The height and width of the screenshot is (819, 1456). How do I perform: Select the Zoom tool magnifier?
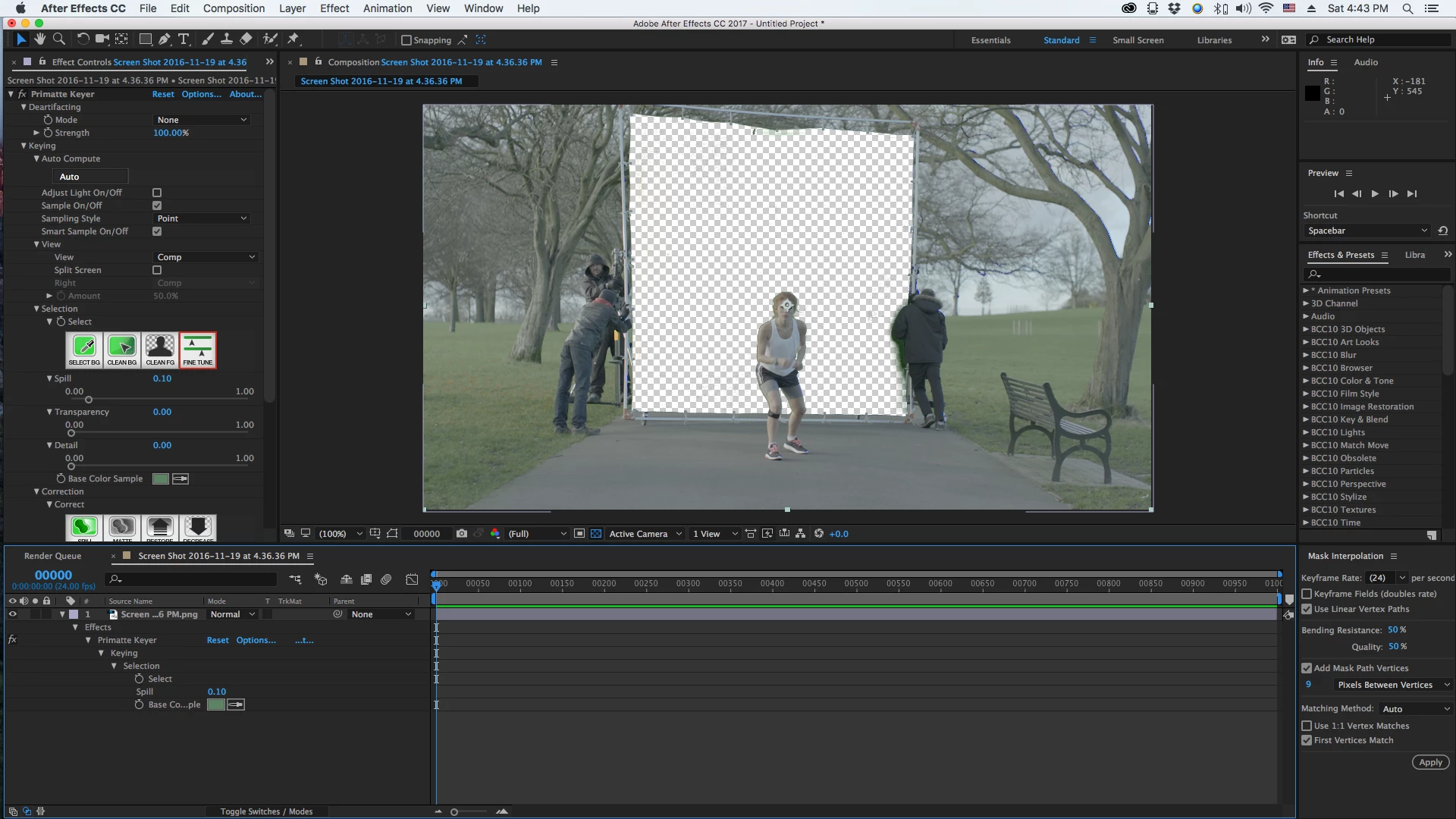58,39
